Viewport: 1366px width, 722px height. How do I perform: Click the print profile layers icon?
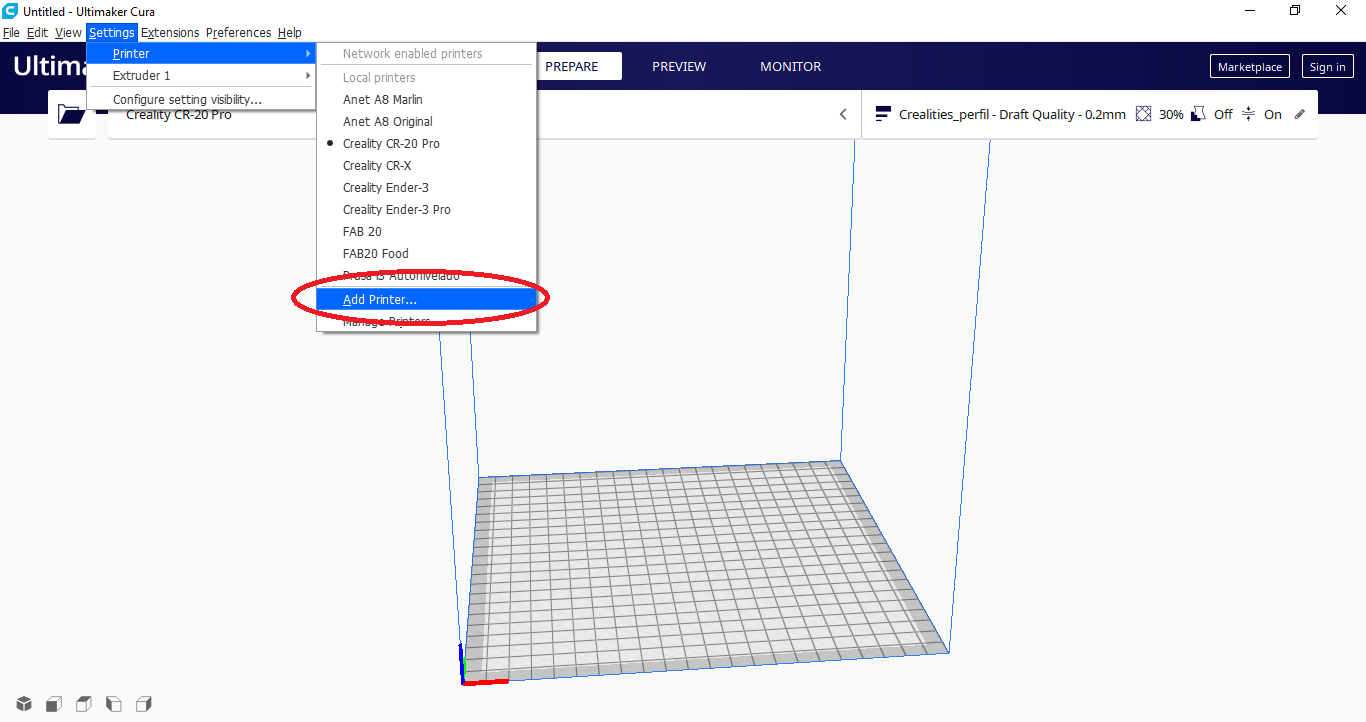pos(883,114)
